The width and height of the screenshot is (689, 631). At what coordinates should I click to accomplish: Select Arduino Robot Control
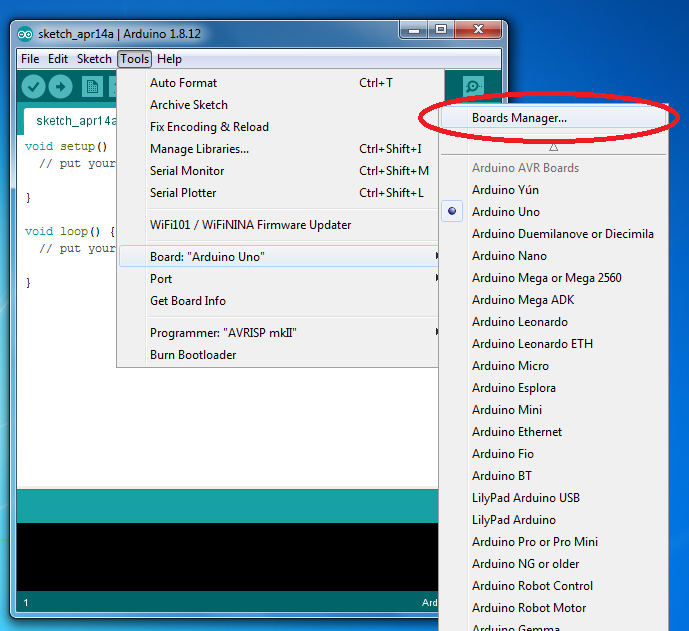pos(553,585)
